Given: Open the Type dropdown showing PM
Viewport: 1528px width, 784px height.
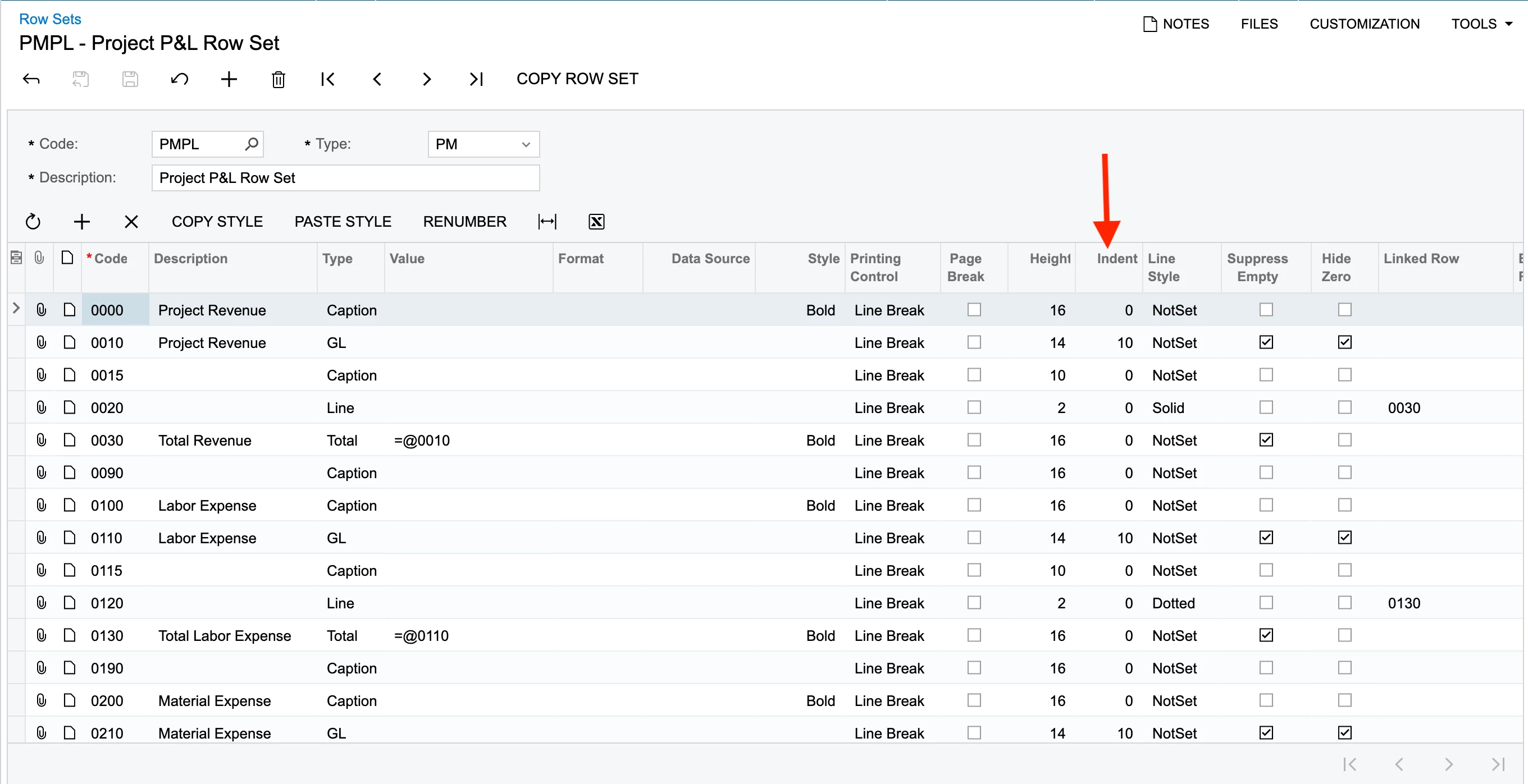Looking at the screenshot, I should point(483,144).
